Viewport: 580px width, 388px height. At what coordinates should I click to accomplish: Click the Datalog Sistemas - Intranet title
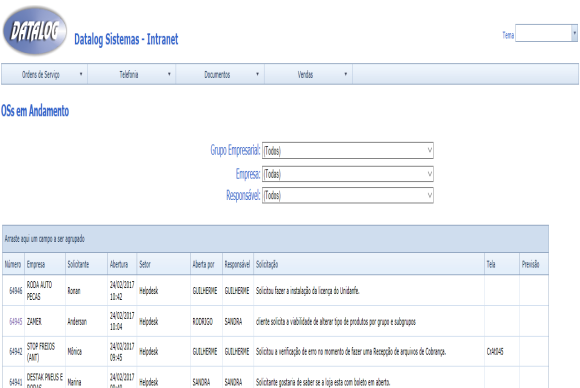[x=126, y=39]
